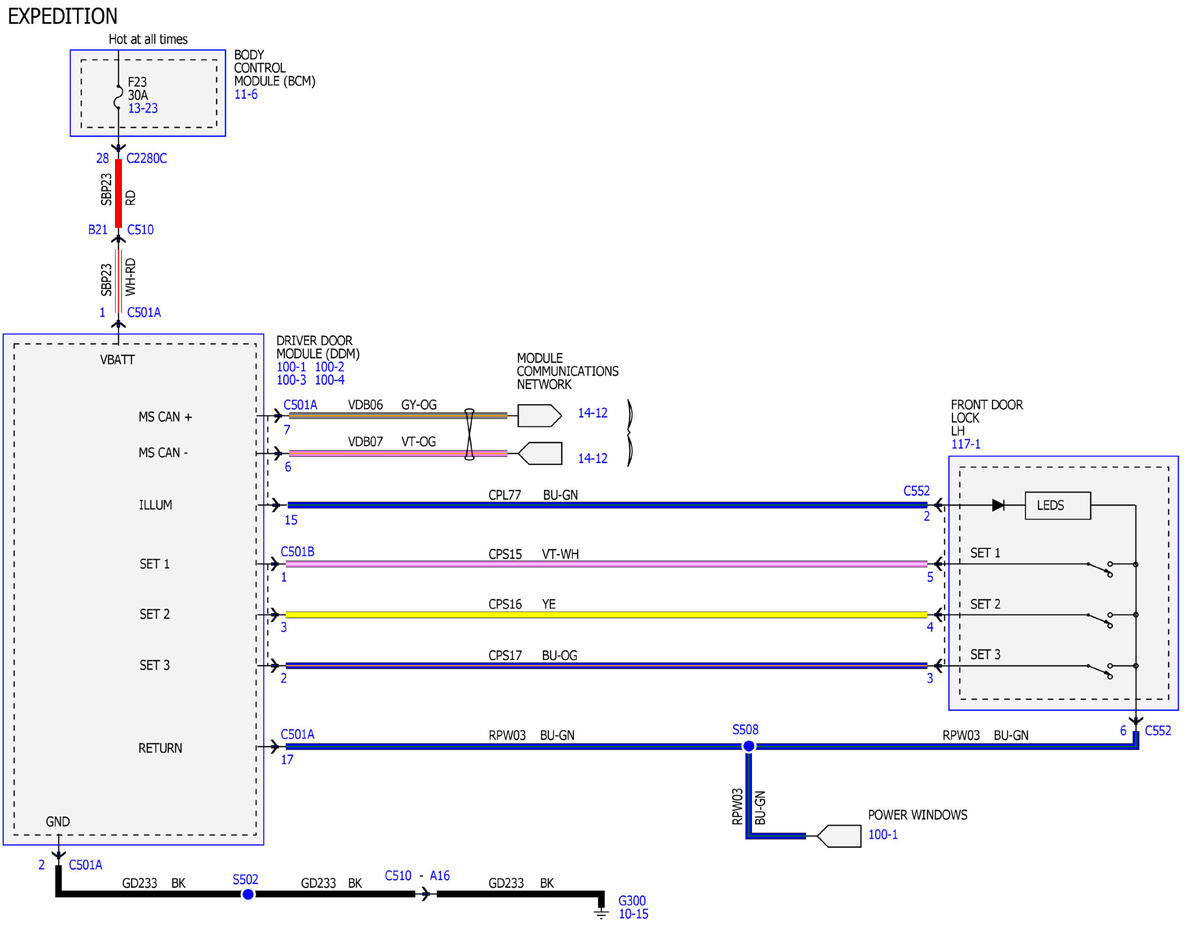Click the SET 2 switch symbol in the door lock

1102,619
